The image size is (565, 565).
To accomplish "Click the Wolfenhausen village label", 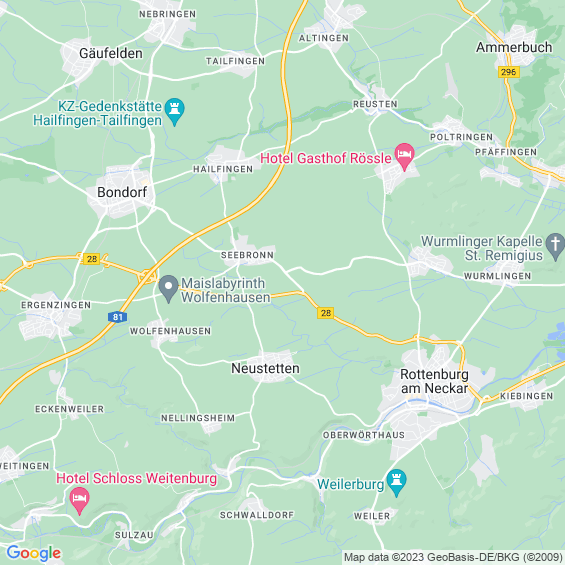I will click(x=170, y=331).
